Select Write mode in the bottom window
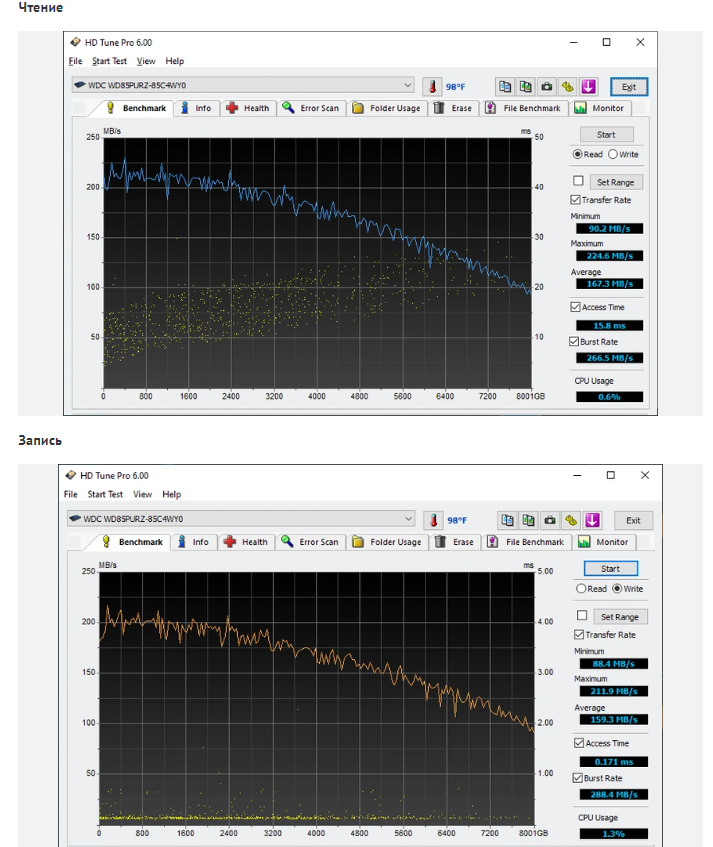Screen dimensions: 713x847 pos(617,589)
